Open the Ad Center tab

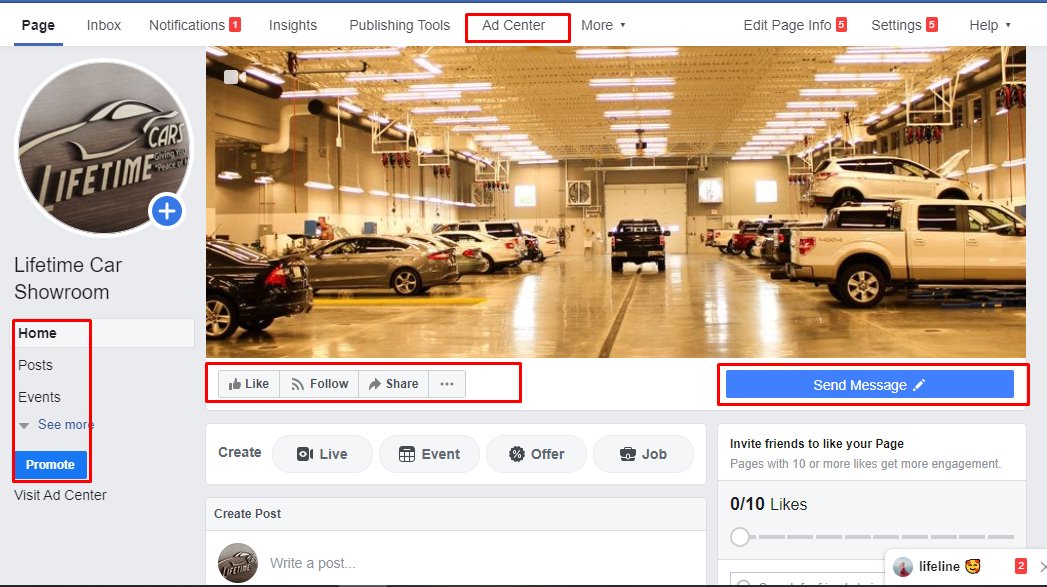tap(513, 25)
